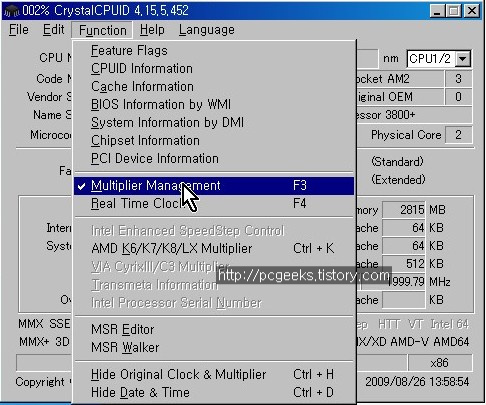The height and width of the screenshot is (405, 486).
Task: Launch the MSR Editor
Action: coord(214,330)
